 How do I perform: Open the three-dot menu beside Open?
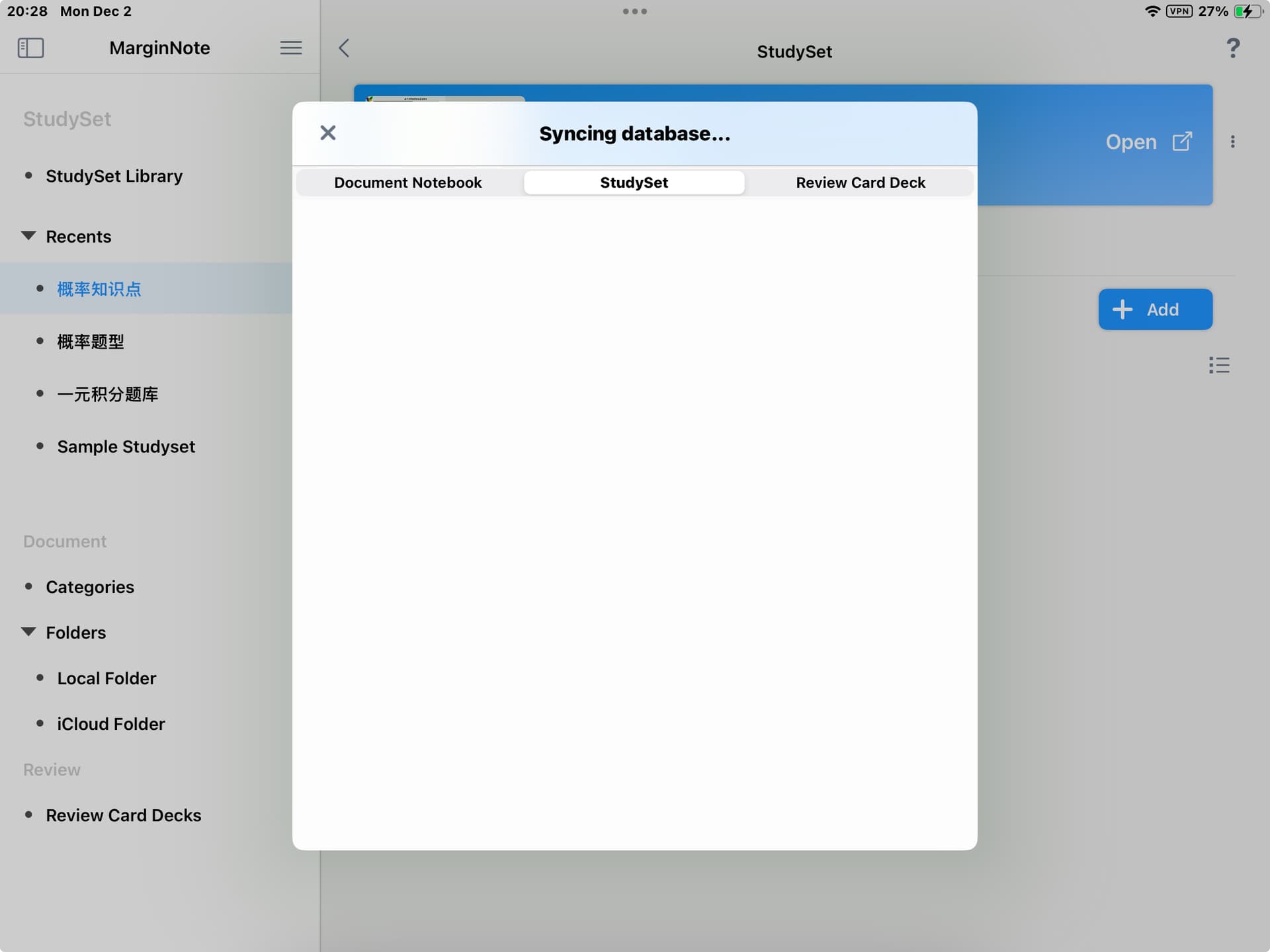(x=1232, y=141)
